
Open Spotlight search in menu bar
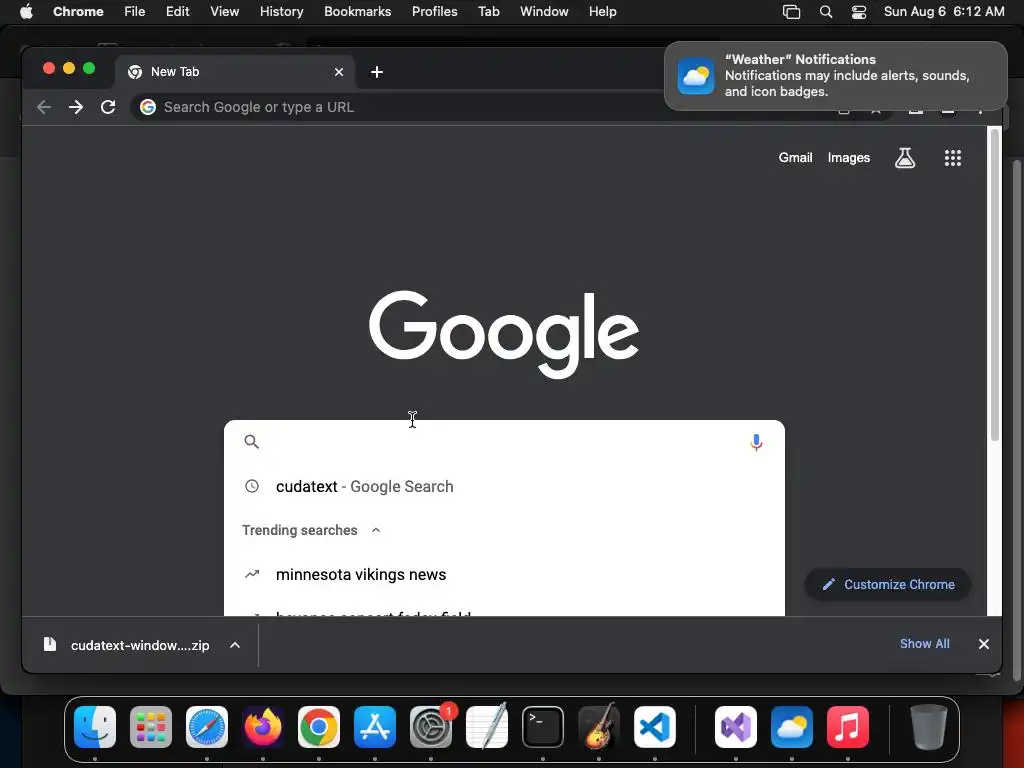coord(826,12)
